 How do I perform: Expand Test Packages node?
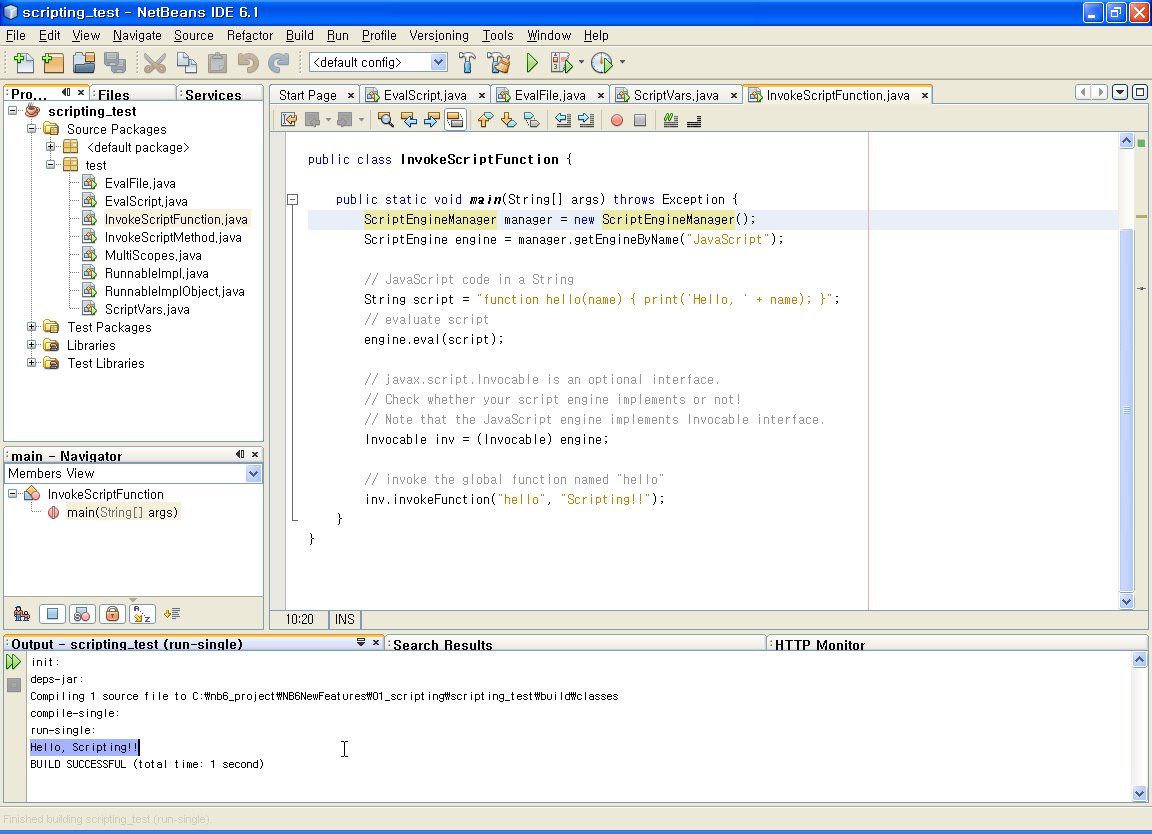point(32,327)
